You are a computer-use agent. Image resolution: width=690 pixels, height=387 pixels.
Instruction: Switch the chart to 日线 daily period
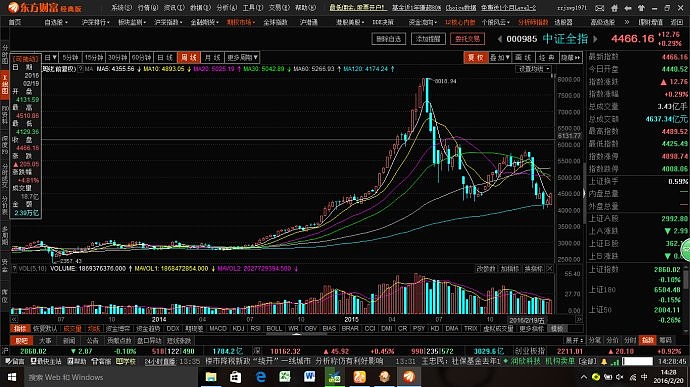tap(165, 57)
